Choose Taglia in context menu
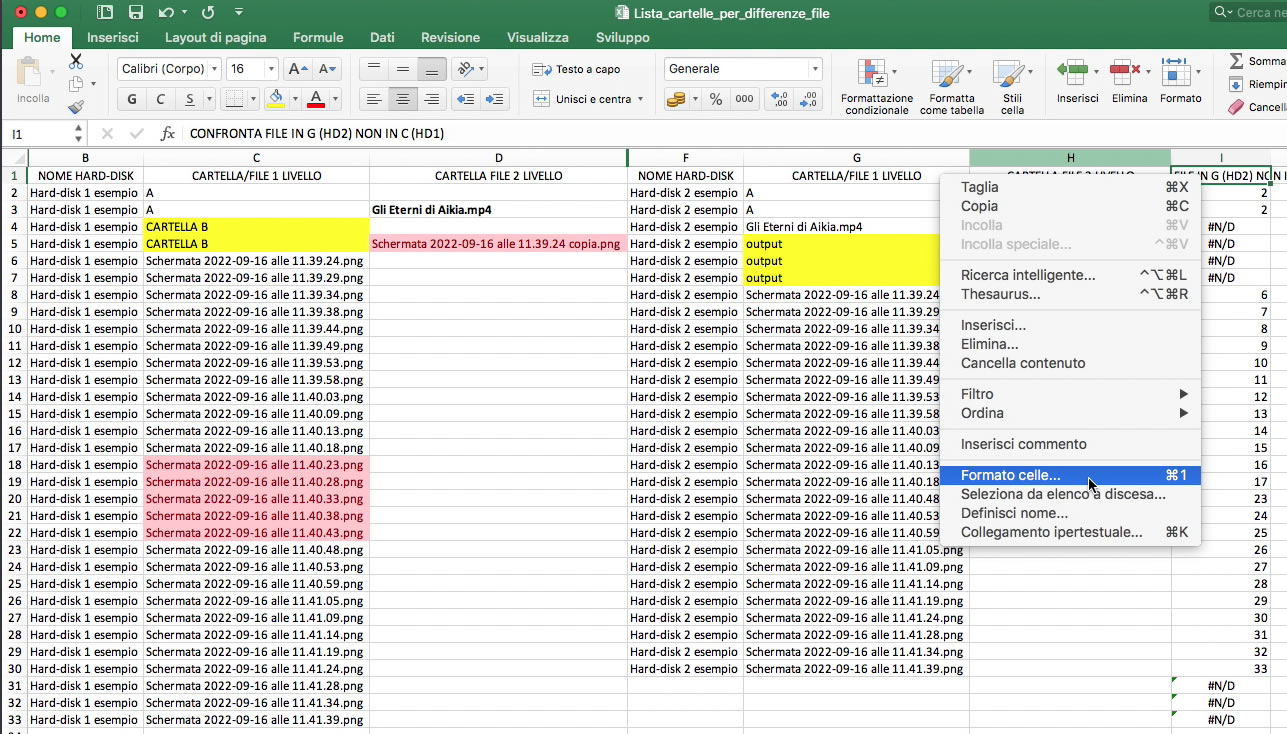The width and height of the screenshot is (1287, 734). click(1070, 187)
